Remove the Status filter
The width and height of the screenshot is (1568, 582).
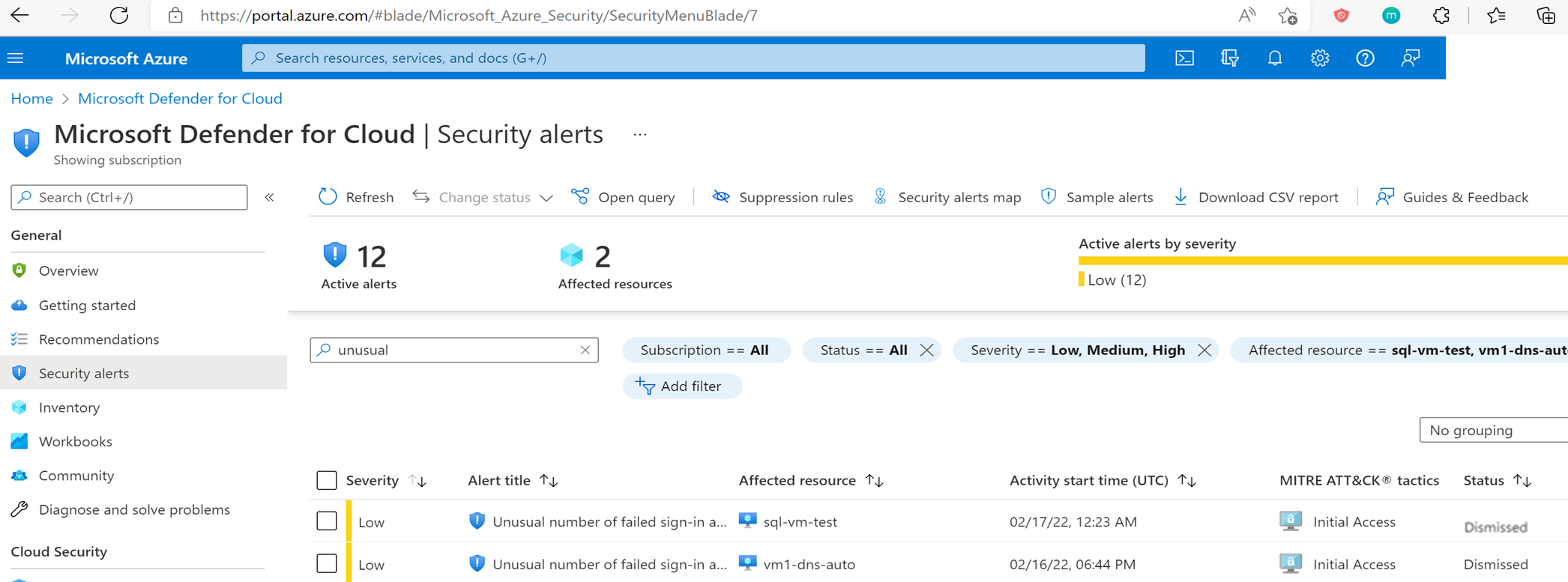[x=926, y=350]
